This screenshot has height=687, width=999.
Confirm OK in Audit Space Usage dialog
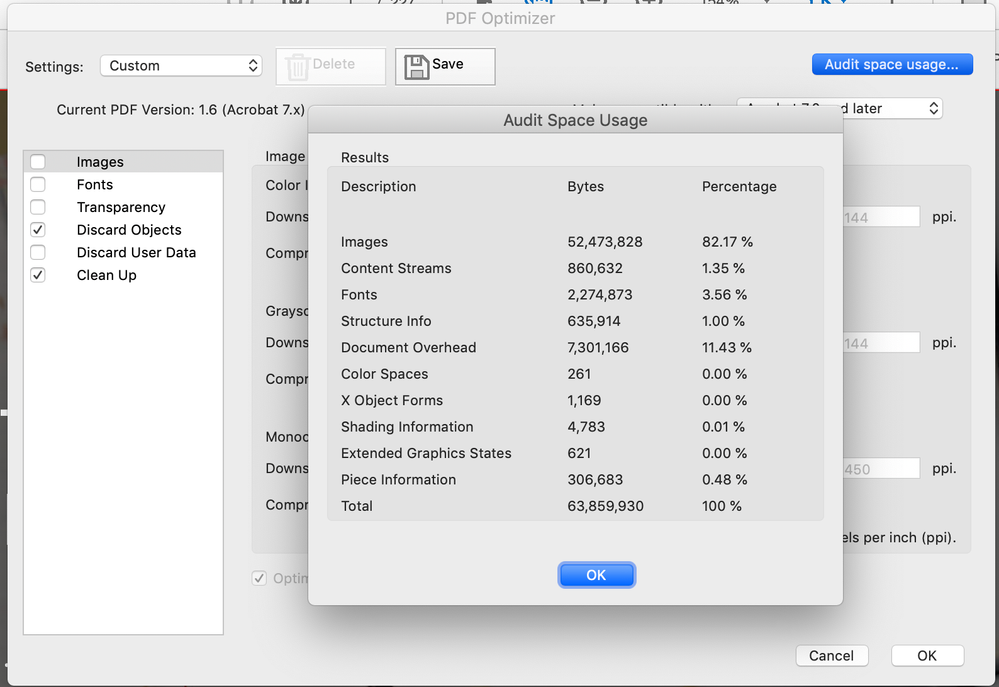tap(596, 575)
